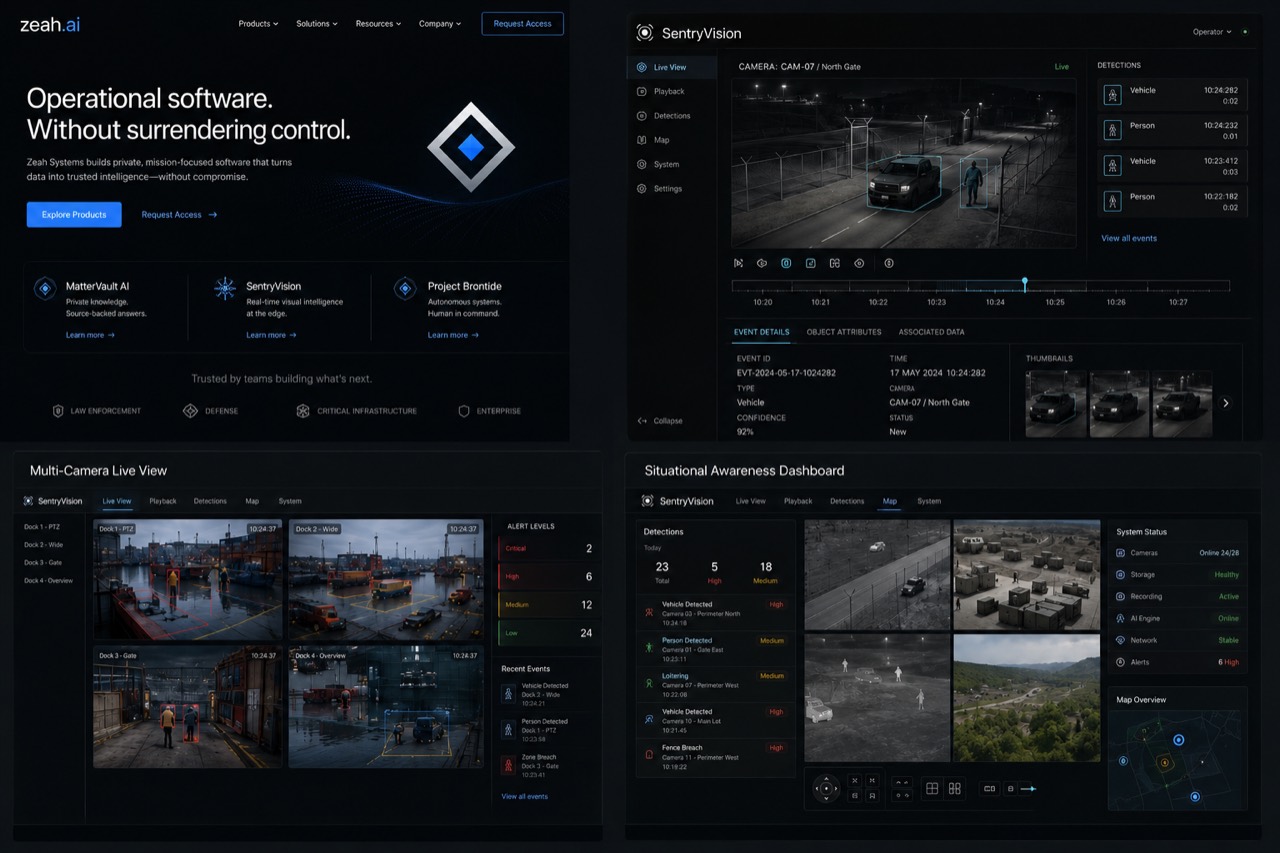Open the Settings gear in the sidebar
Image resolution: width=1280 pixels, height=853 pixels.
click(642, 188)
